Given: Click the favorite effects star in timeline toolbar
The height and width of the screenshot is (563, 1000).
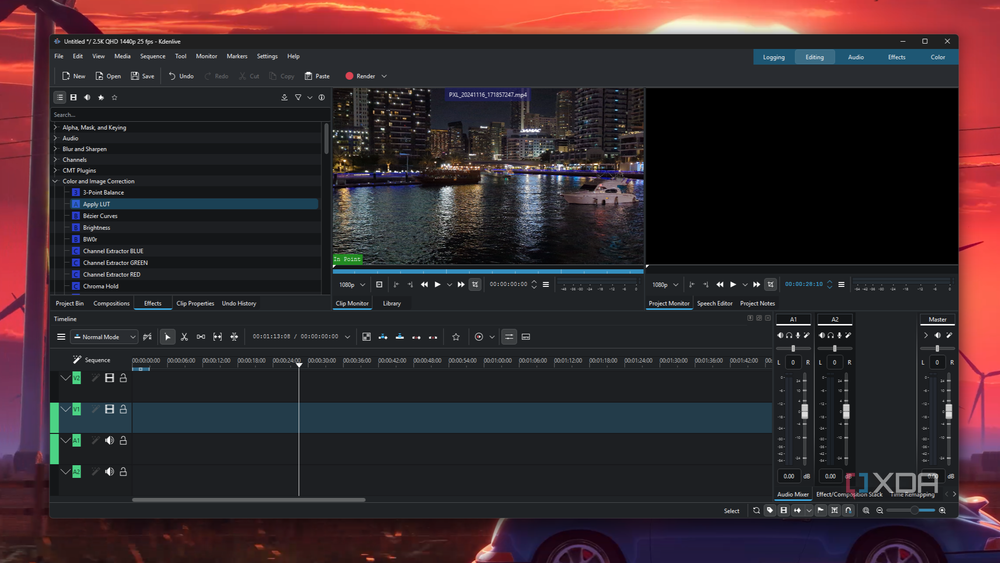Looking at the screenshot, I should (455, 337).
